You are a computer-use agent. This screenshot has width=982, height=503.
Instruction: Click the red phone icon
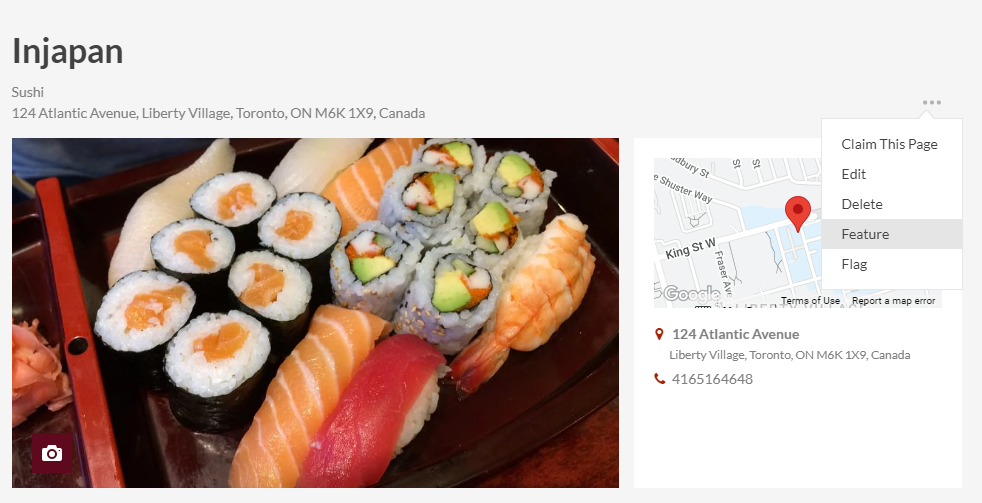coord(659,378)
